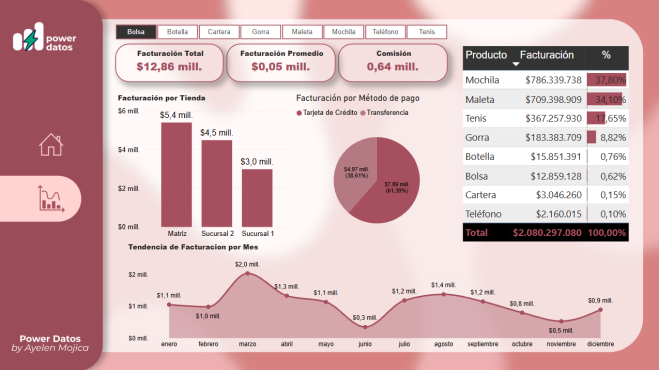Viewport: 659px width, 370px height.
Task: Select Gorra in the product table
Action: click(477, 137)
